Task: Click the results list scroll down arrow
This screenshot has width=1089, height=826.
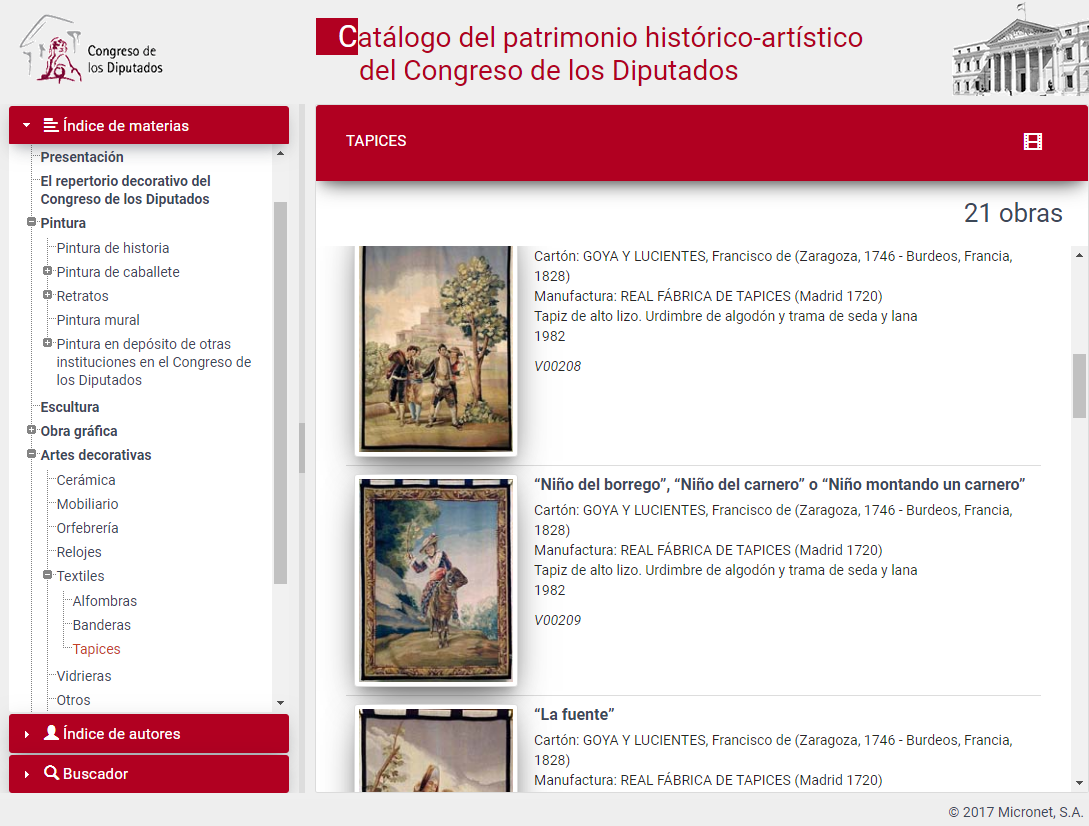Action: pos(1079,783)
